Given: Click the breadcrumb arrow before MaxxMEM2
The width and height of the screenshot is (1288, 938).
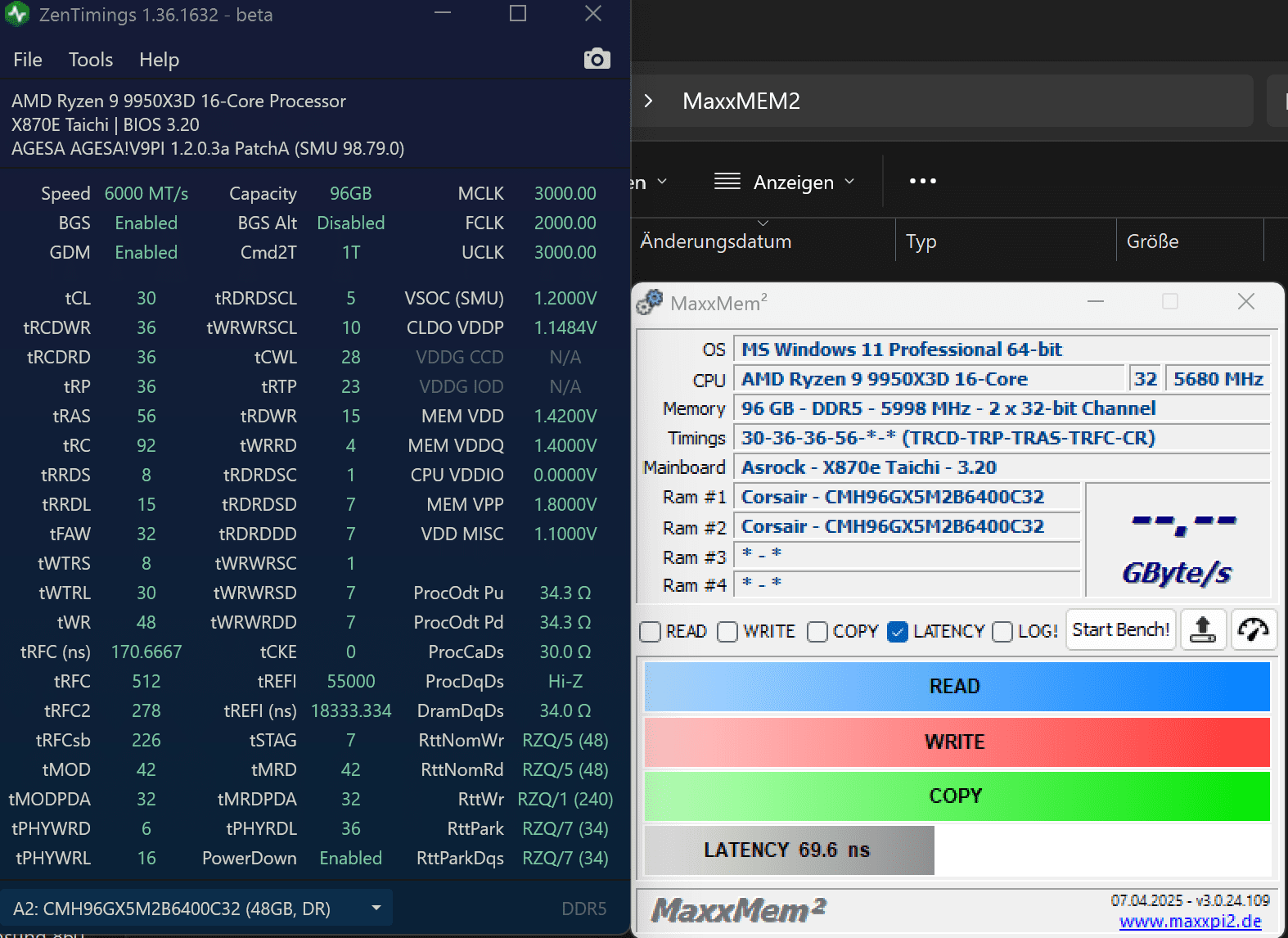Looking at the screenshot, I should tap(648, 101).
